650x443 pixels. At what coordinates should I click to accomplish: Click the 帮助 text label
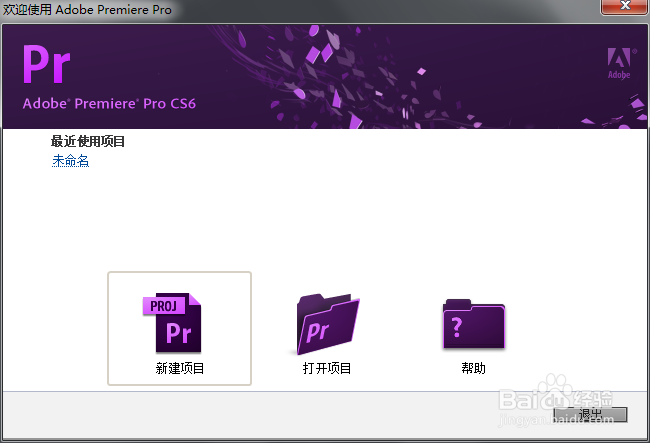click(473, 368)
